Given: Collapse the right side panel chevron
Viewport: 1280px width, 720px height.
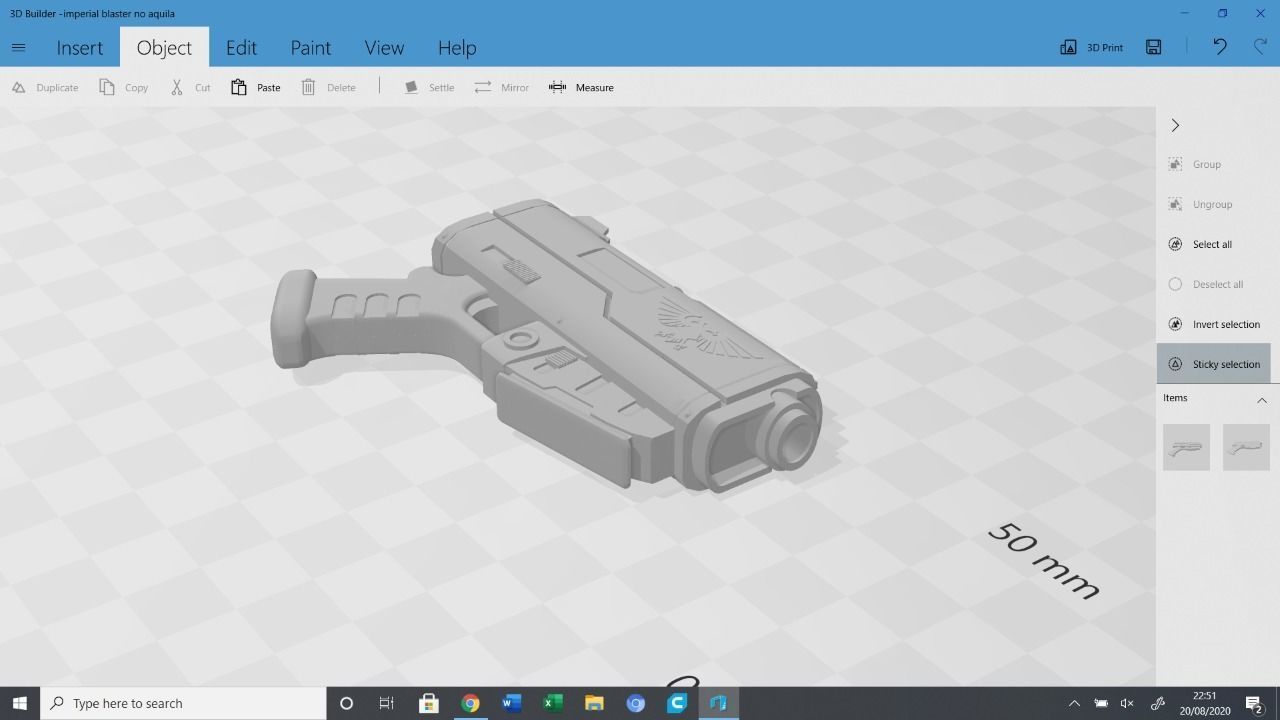Looking at the screenshot, I should (x=1175, y=125).
